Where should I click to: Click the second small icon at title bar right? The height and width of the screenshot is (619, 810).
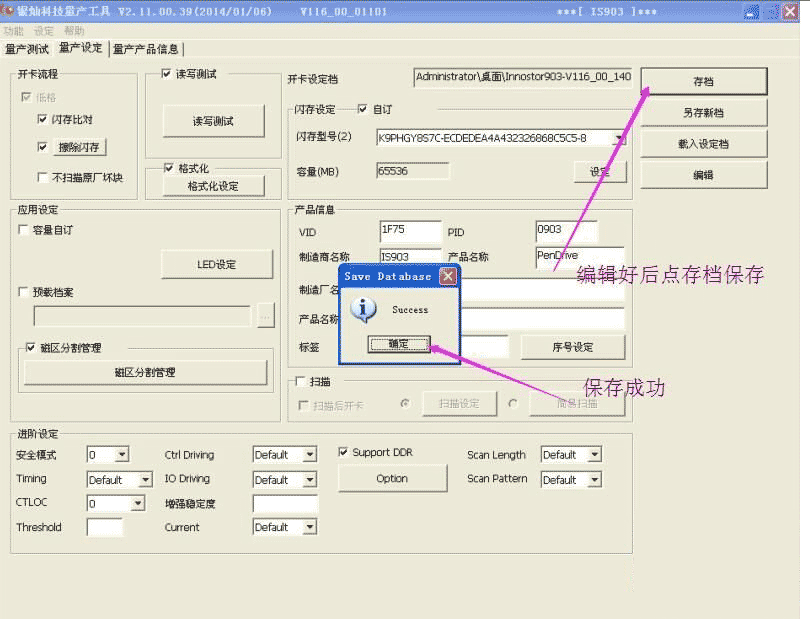point(771,11)
